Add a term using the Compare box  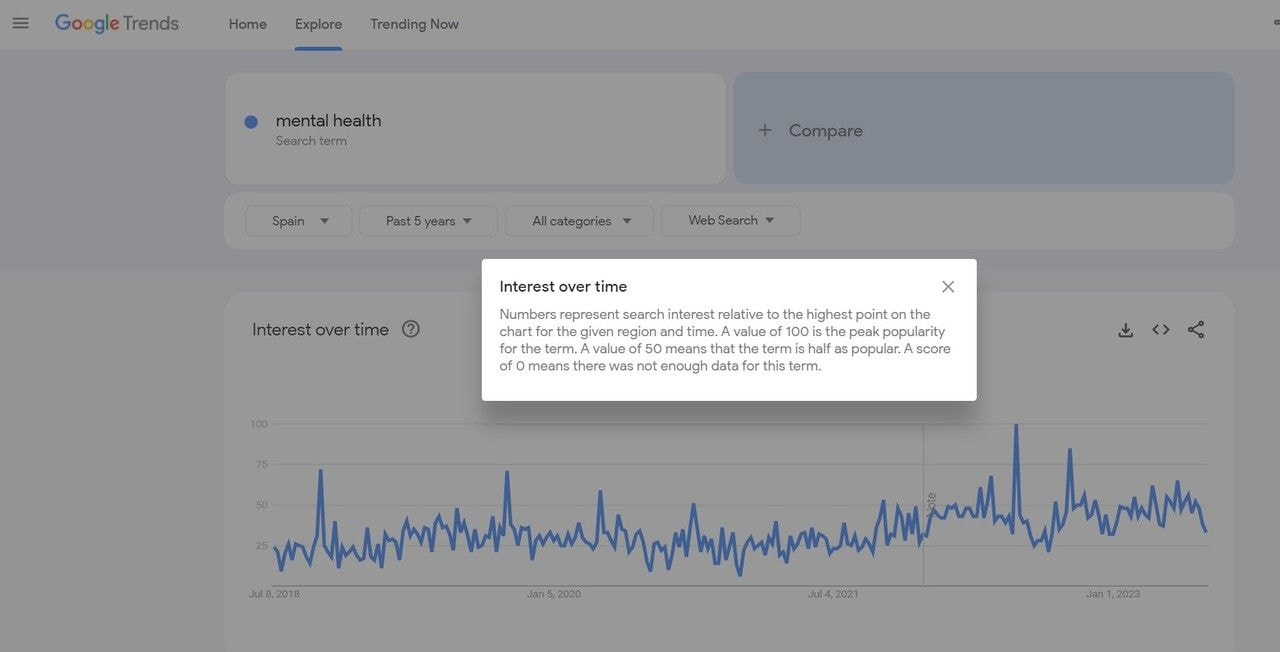[826, 130]
